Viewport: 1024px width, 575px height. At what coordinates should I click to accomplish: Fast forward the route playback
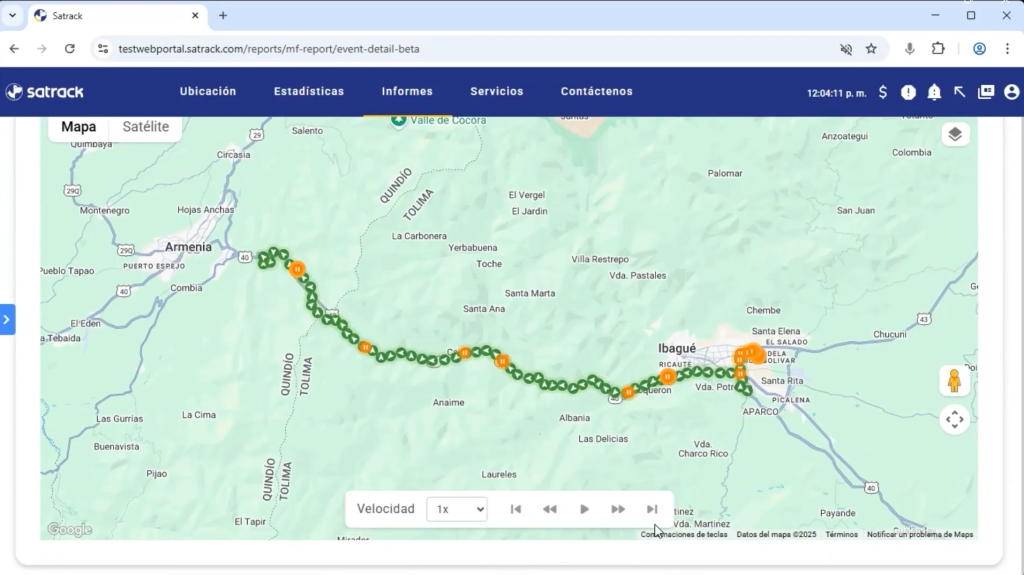click(x=618, y=509)
